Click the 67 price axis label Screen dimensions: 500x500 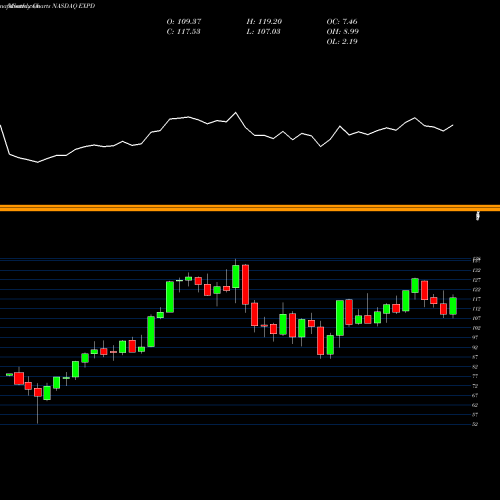click(x=476, y=395)
